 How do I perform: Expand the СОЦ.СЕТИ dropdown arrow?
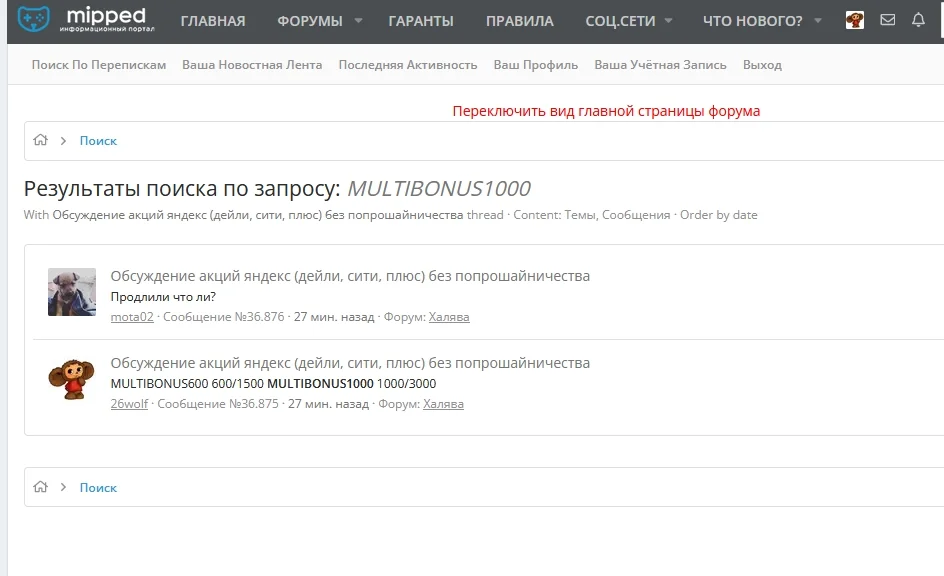coord(668,20)
